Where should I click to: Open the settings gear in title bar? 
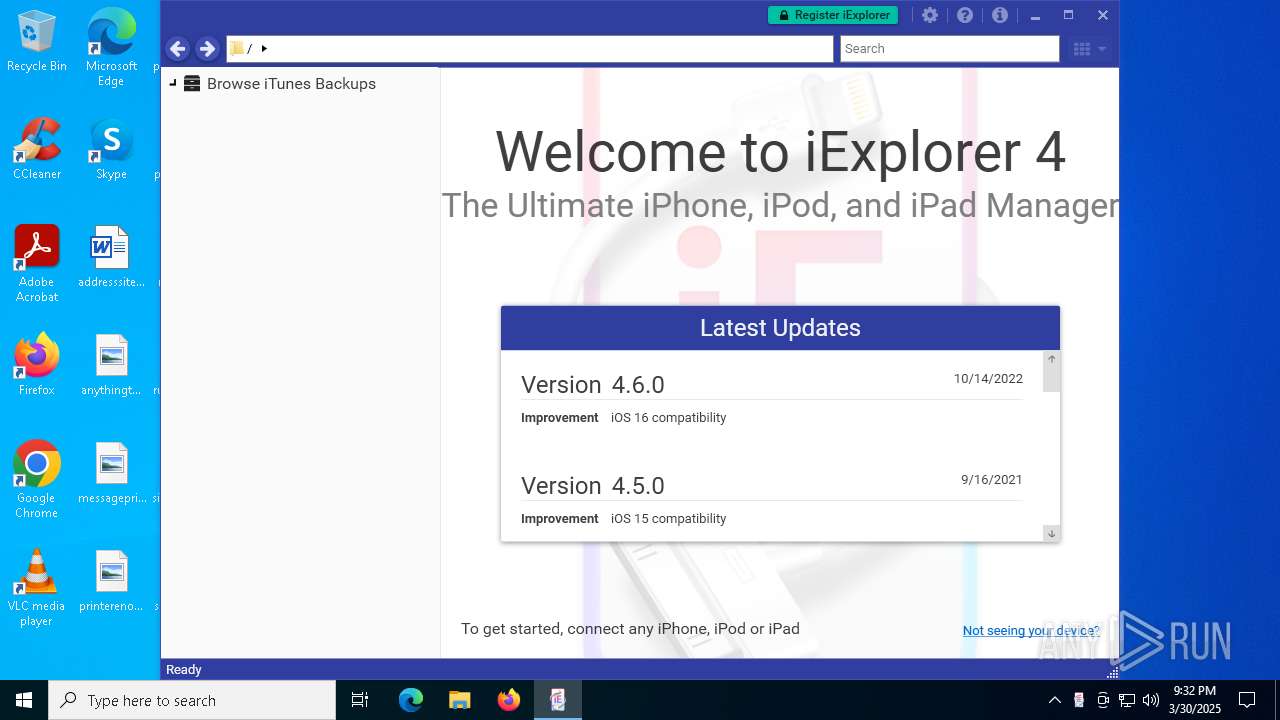point(930,15)
